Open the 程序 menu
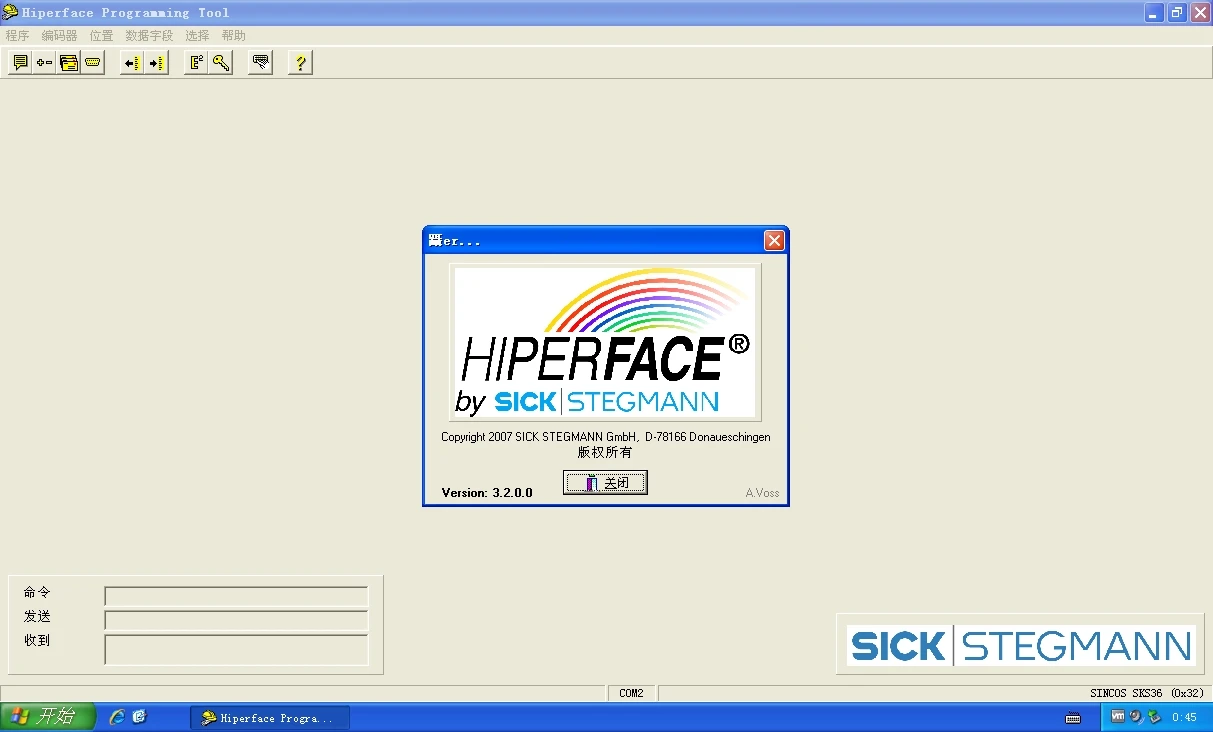Viewport: 1213px width, 732px height. coord(17,36)
